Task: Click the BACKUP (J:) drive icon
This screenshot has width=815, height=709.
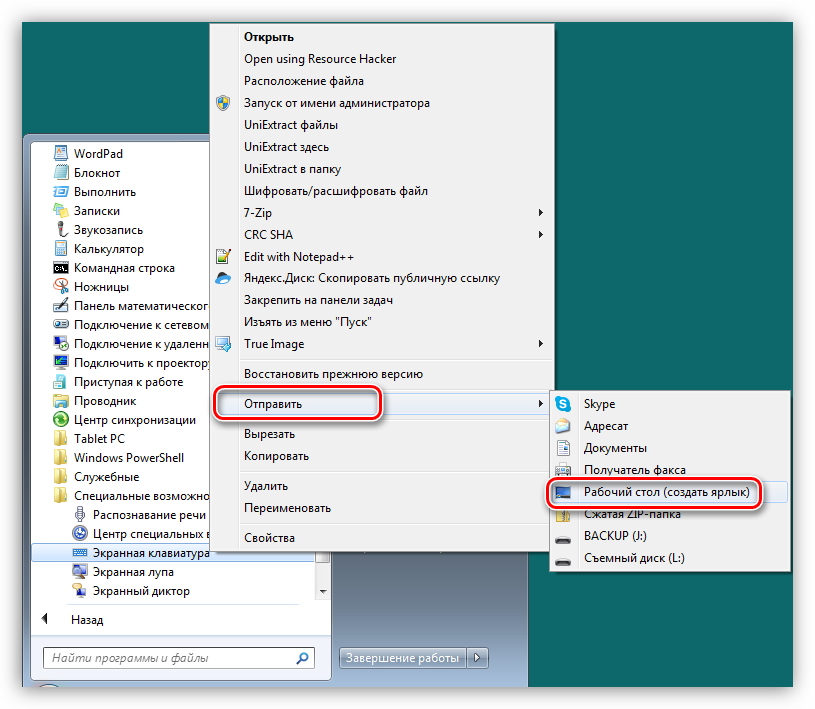Action: 563,540
